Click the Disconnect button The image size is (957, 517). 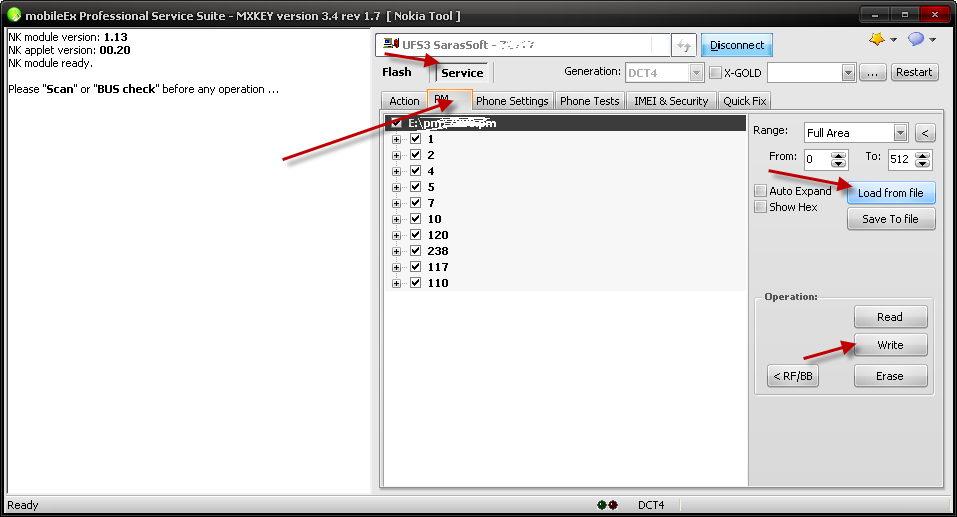[x=737, y=45]
